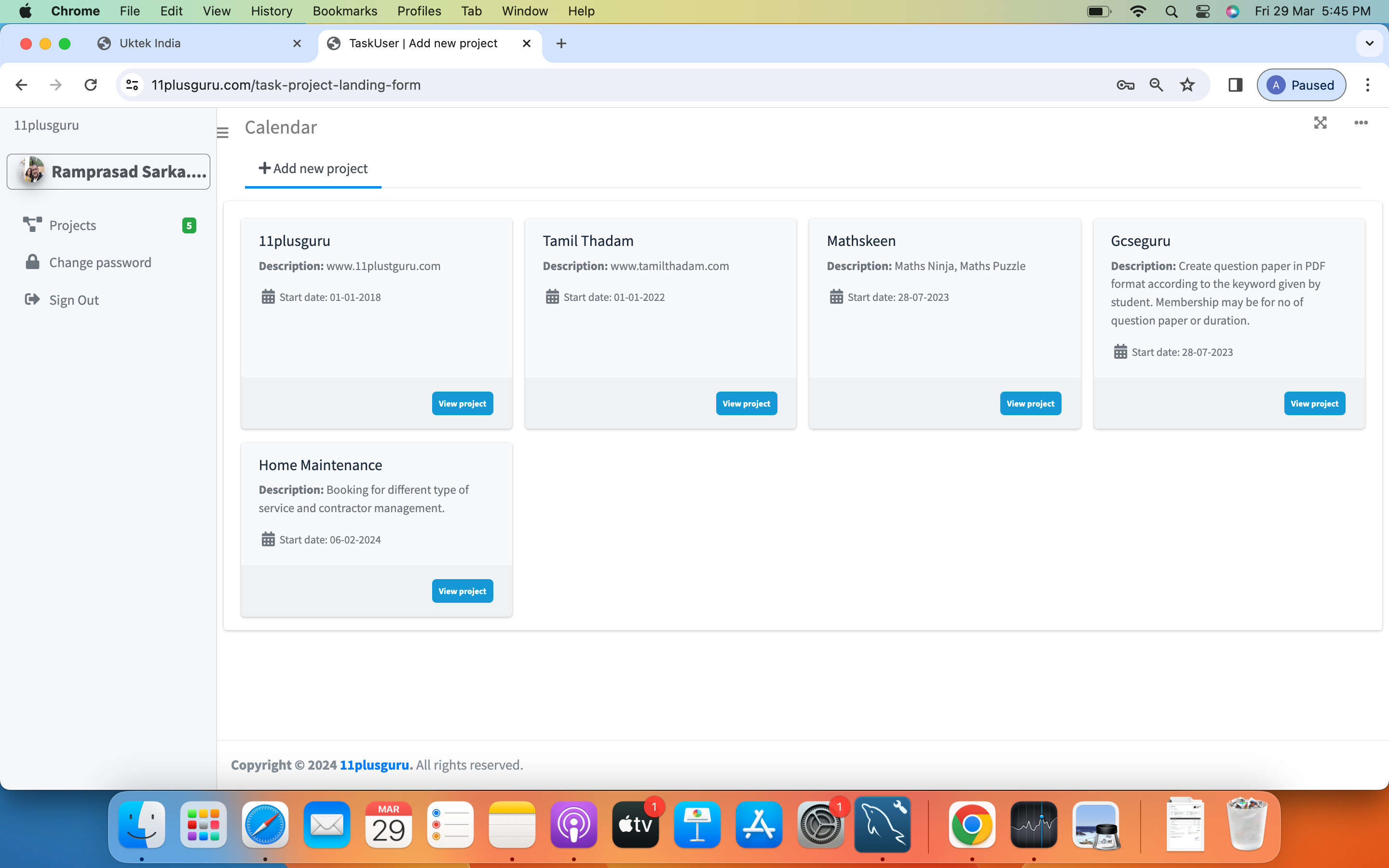The height and width of the screenshot is (868, 1389).
Task: Open the zoom magnifier icon in address bar
Action: coord(1156,85)
